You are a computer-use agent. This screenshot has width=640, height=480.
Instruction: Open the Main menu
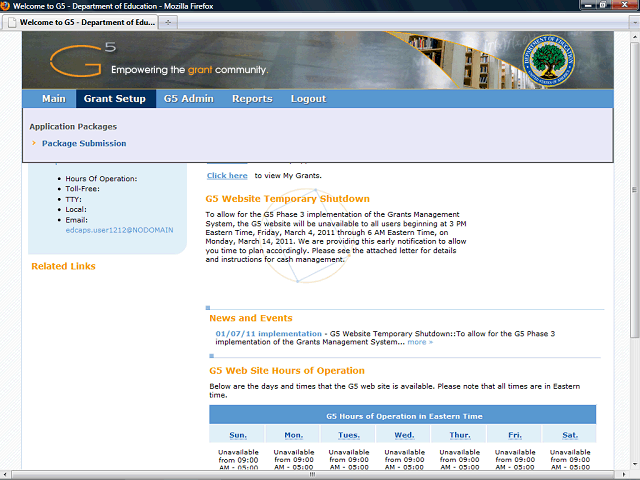pyautogui.click(x=53, y=99)
